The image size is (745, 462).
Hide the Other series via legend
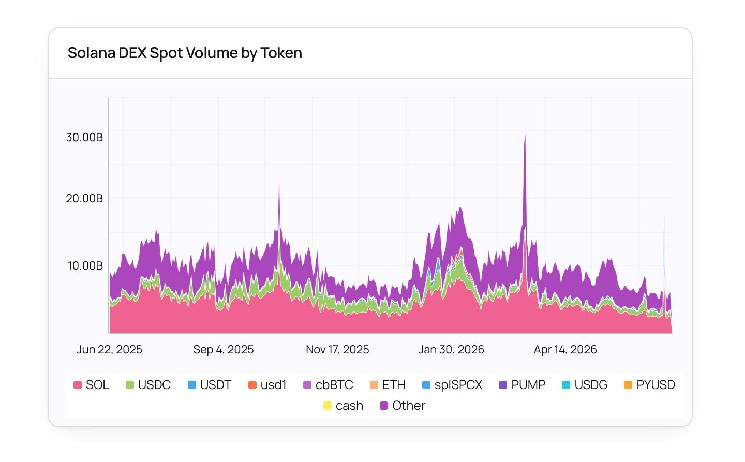tap(402, 406)
